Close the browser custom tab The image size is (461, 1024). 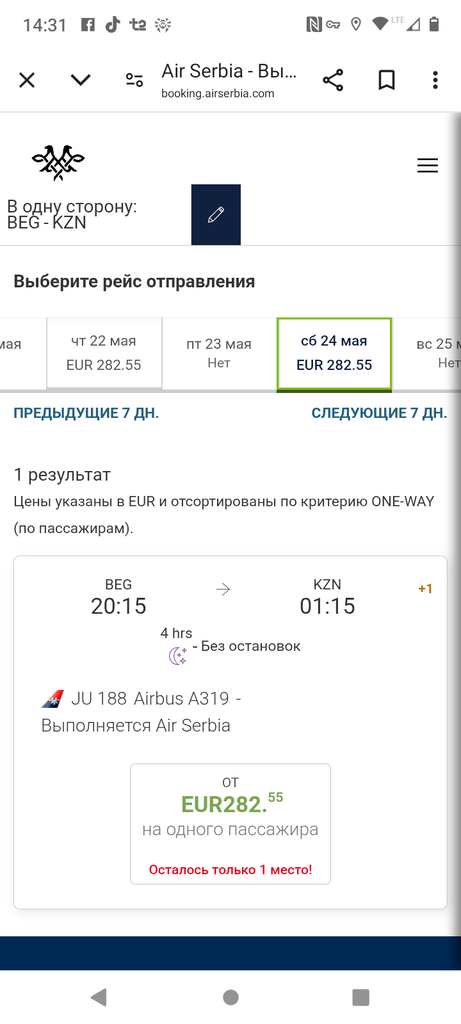pyautogui.click(x=27, y=80)
